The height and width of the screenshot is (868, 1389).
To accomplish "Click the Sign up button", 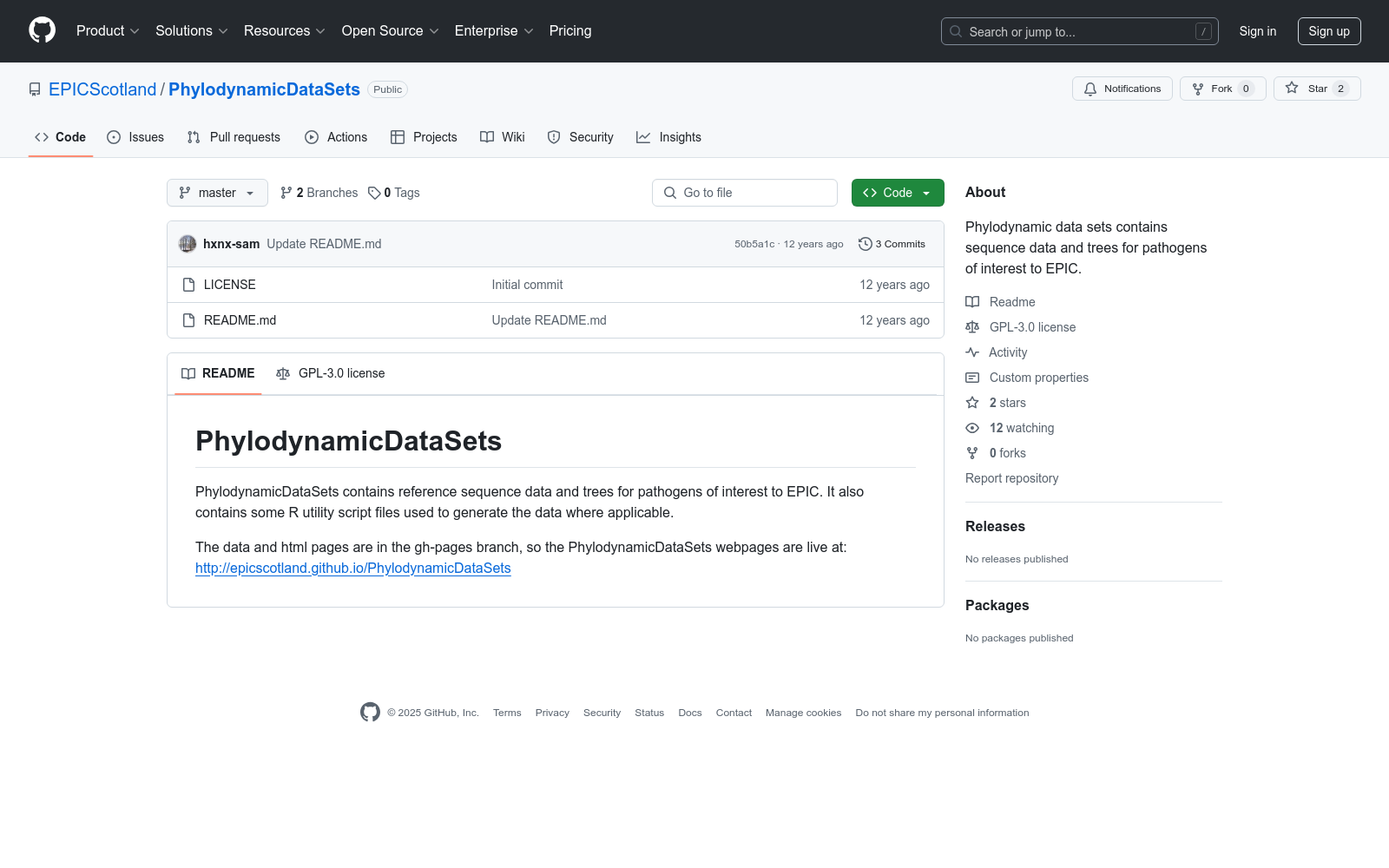I will point(1329,31).
